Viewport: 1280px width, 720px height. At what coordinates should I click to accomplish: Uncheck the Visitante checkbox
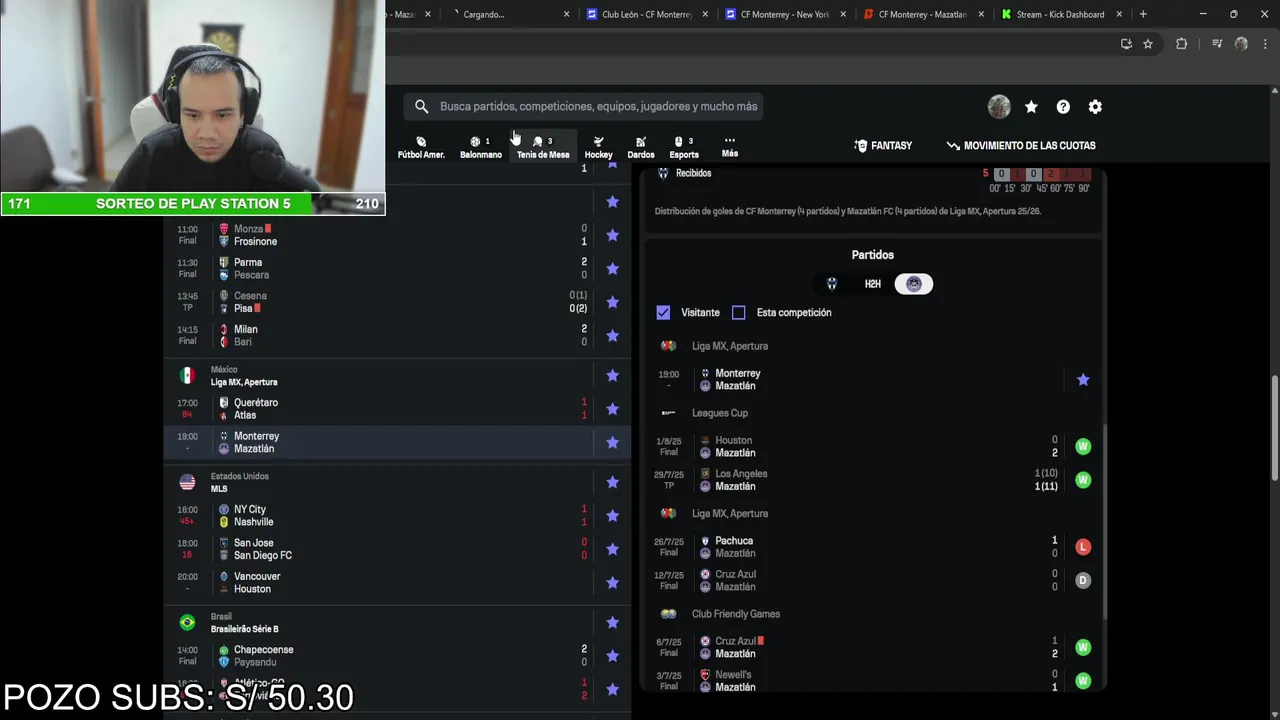[663, 313]
